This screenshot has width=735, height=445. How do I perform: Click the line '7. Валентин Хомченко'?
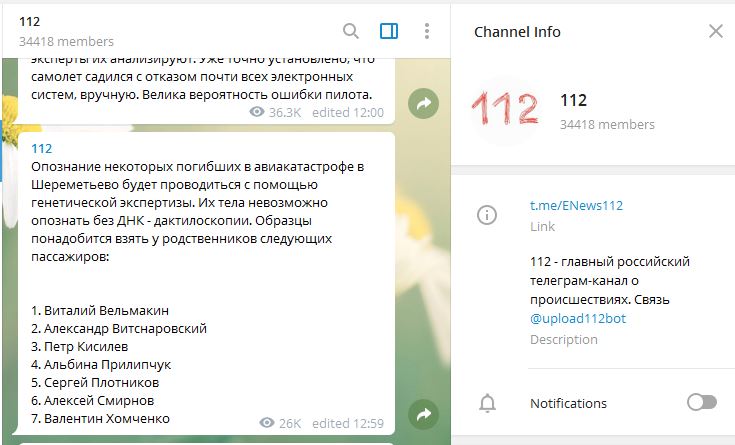click(x=100, y=418)
